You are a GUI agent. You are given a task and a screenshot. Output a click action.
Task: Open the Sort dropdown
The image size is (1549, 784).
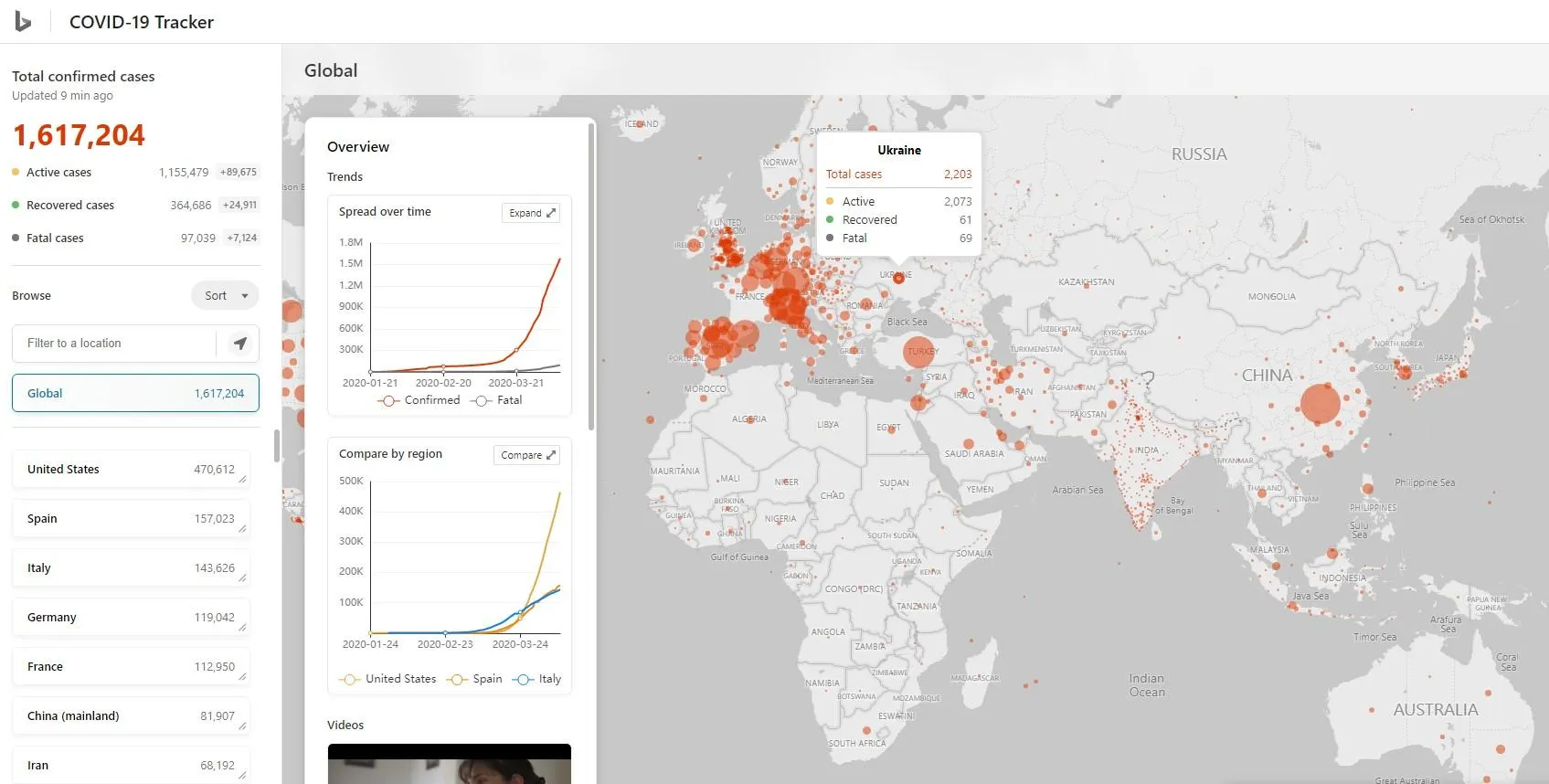(225, 296)
